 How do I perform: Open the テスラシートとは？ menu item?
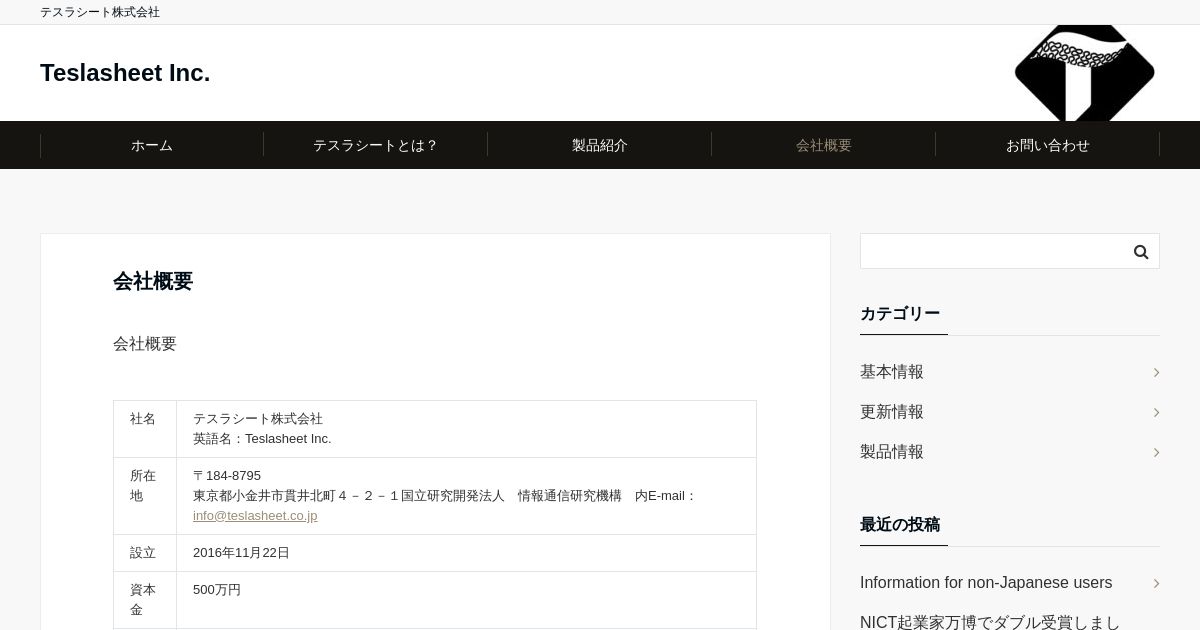pos(376,145)
